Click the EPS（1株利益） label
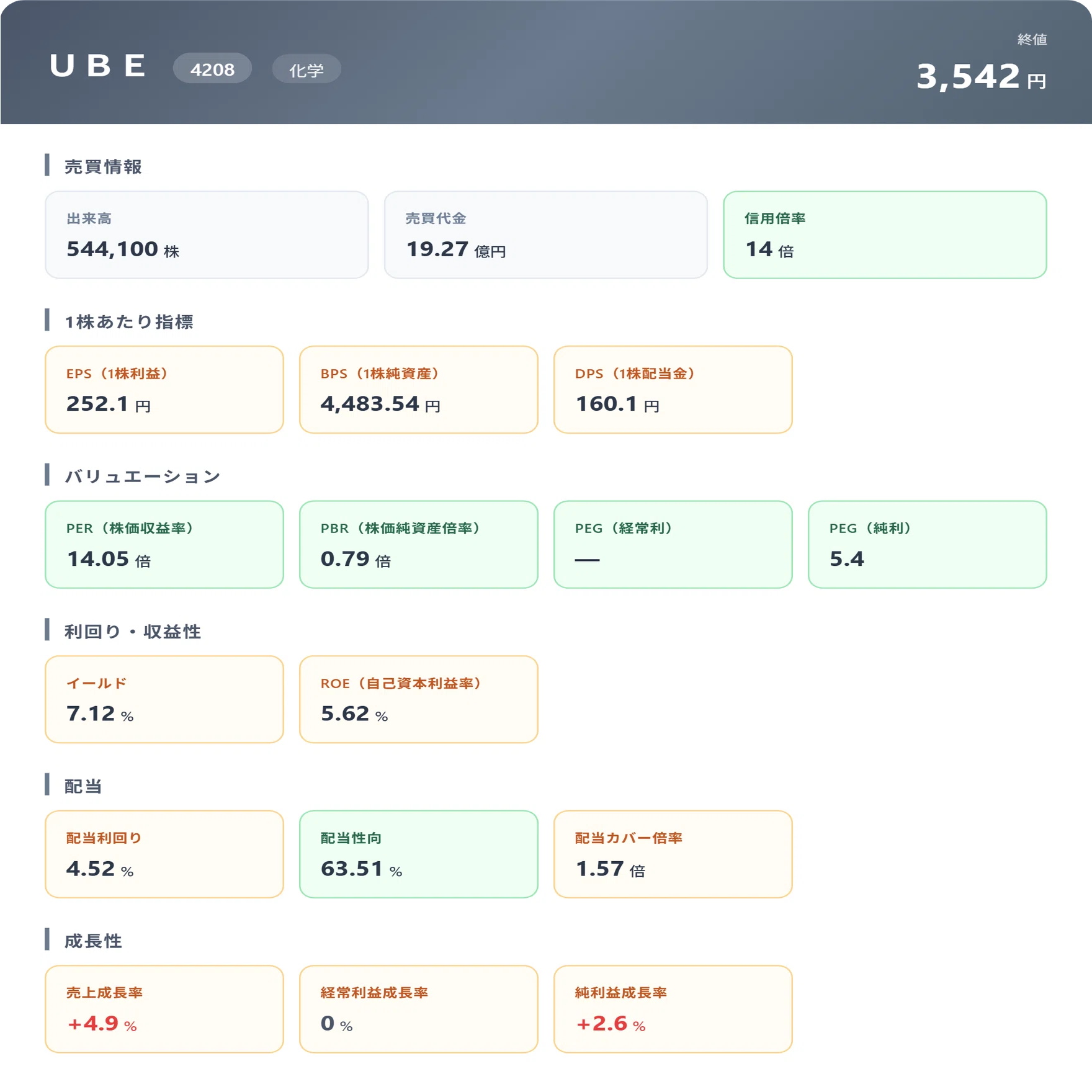Screen dimensions: 1092x1092 coord(117,374)
